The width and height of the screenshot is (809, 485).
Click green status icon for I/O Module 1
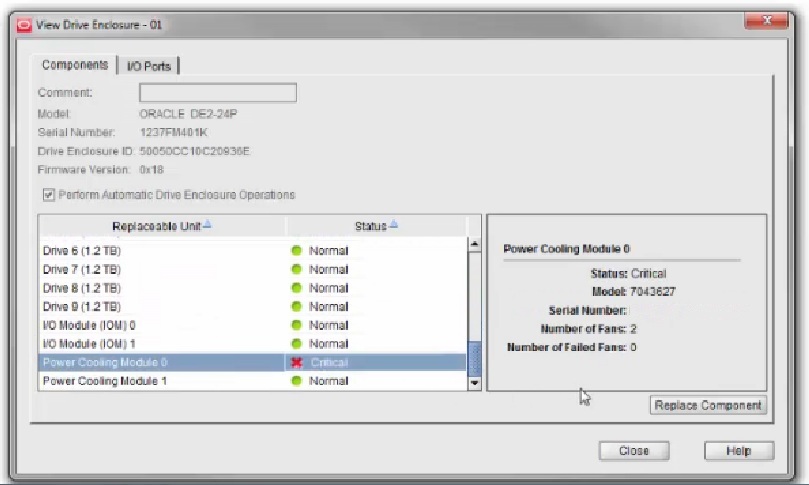(x=297, y=344)
